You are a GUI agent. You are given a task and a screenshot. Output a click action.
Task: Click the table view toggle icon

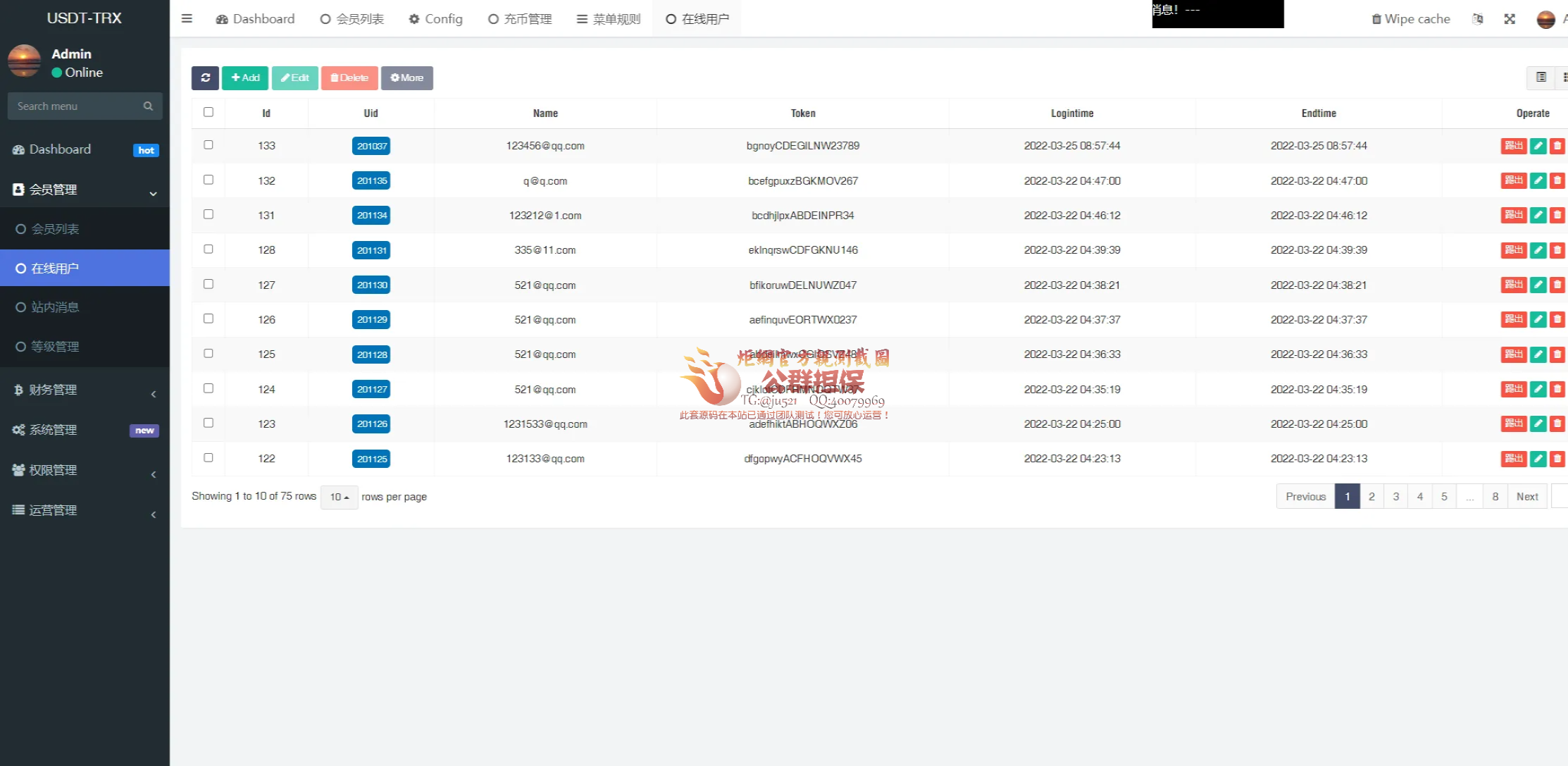pos(1541,78)
